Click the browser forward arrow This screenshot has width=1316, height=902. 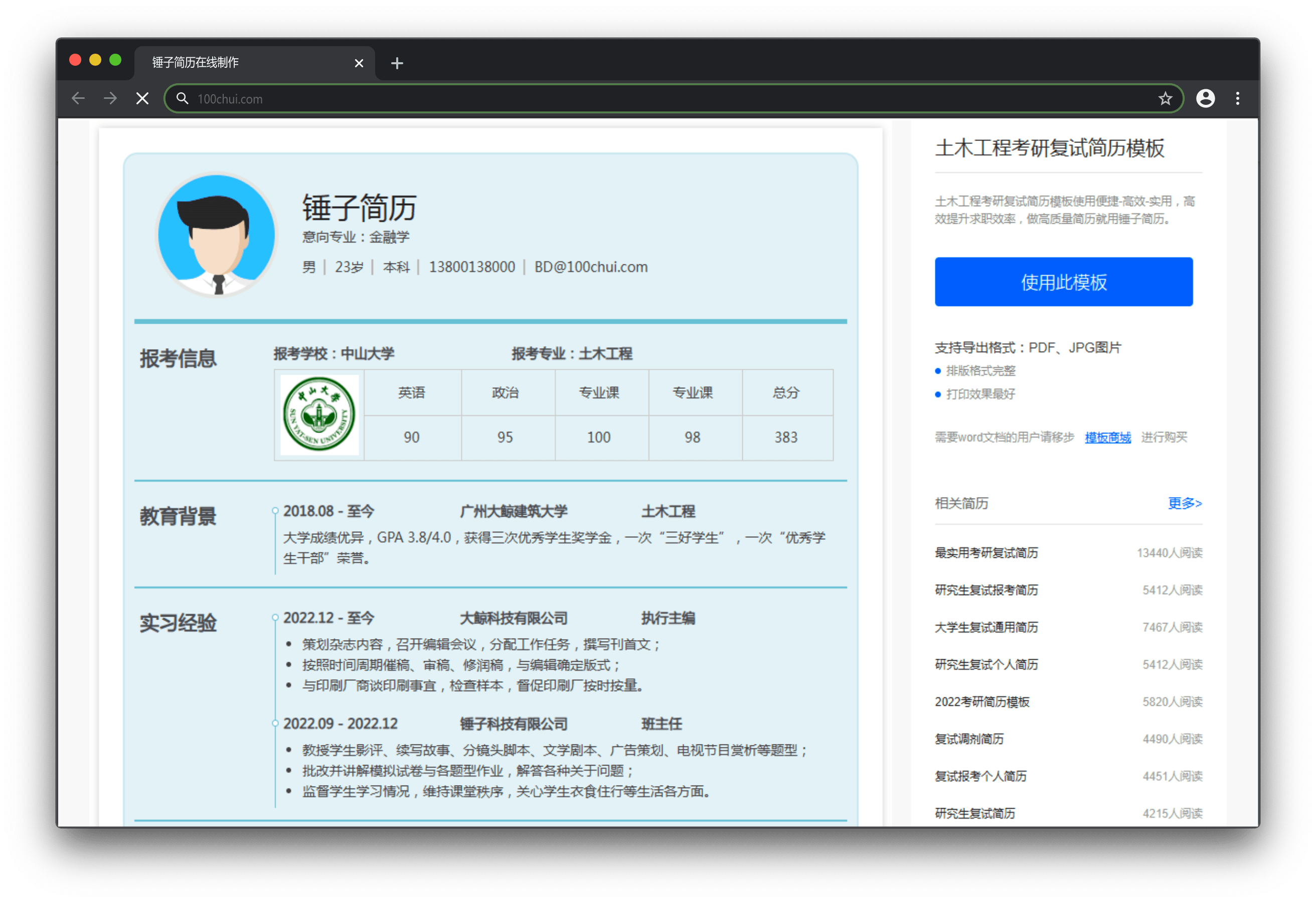click(110, 99)
